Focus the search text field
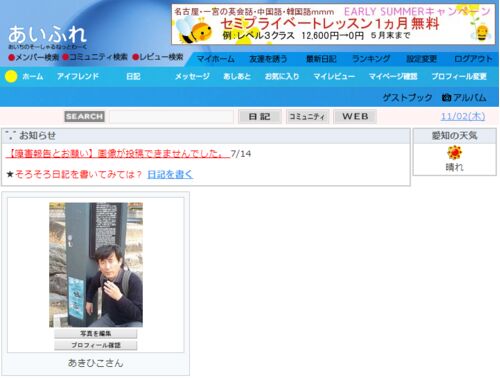This screenshot has width=500, height=378. coord(171,117)
